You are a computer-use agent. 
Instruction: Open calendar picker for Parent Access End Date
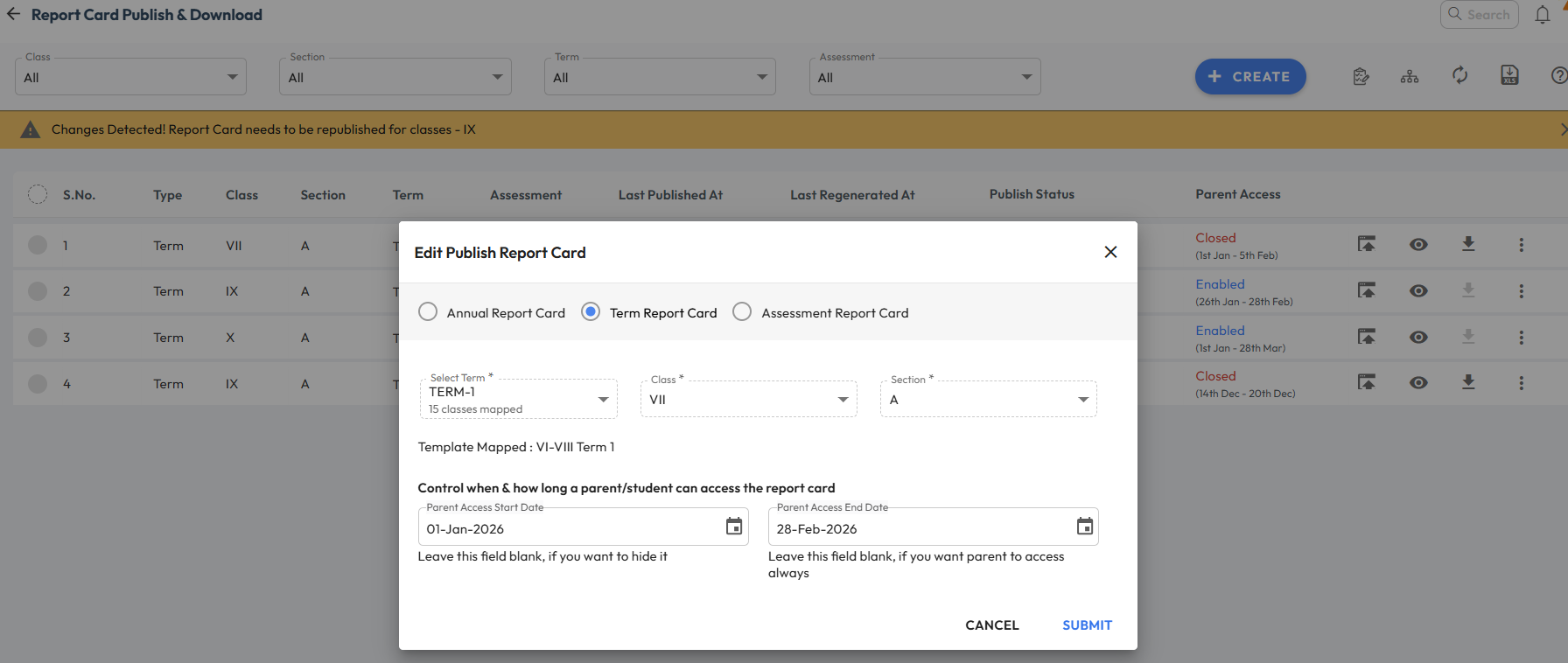click(x=1084, y=527)
